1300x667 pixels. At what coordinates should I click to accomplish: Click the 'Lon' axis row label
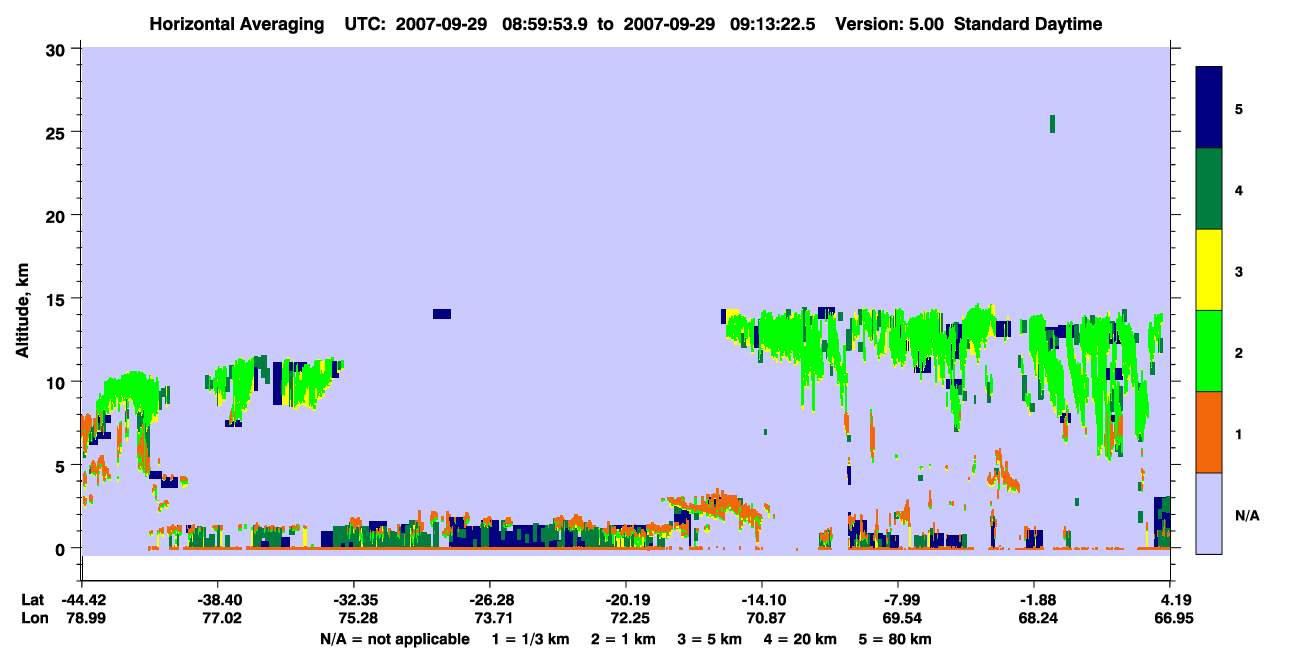[33, 619]
